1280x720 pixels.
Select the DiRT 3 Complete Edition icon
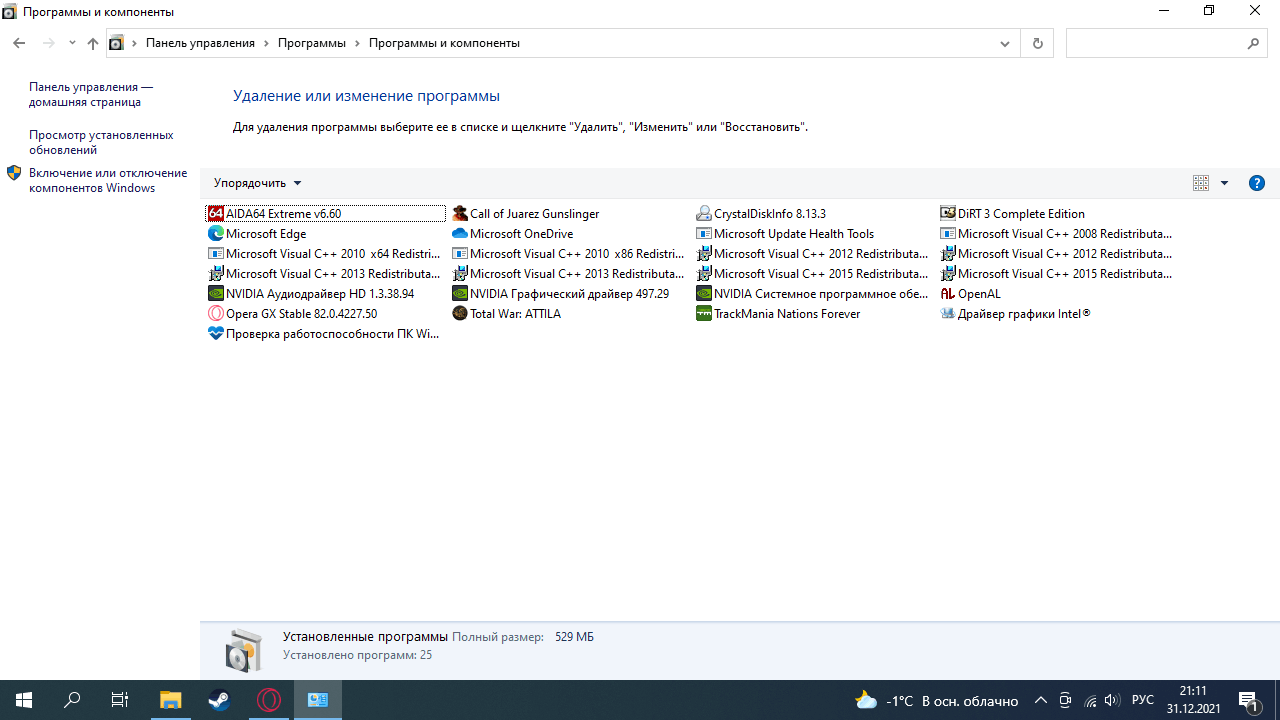pos(948,213)
